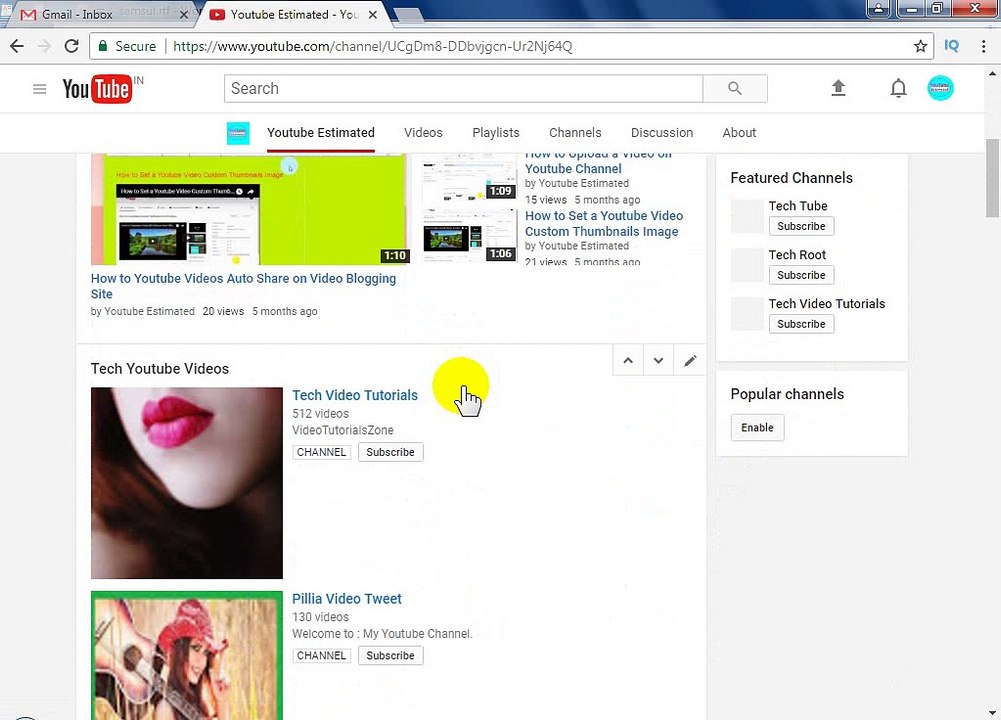Viewport: 1001px width, 720px height.
Task: Play the large 1:10 video thumbnail
Action: click(248, 209)
